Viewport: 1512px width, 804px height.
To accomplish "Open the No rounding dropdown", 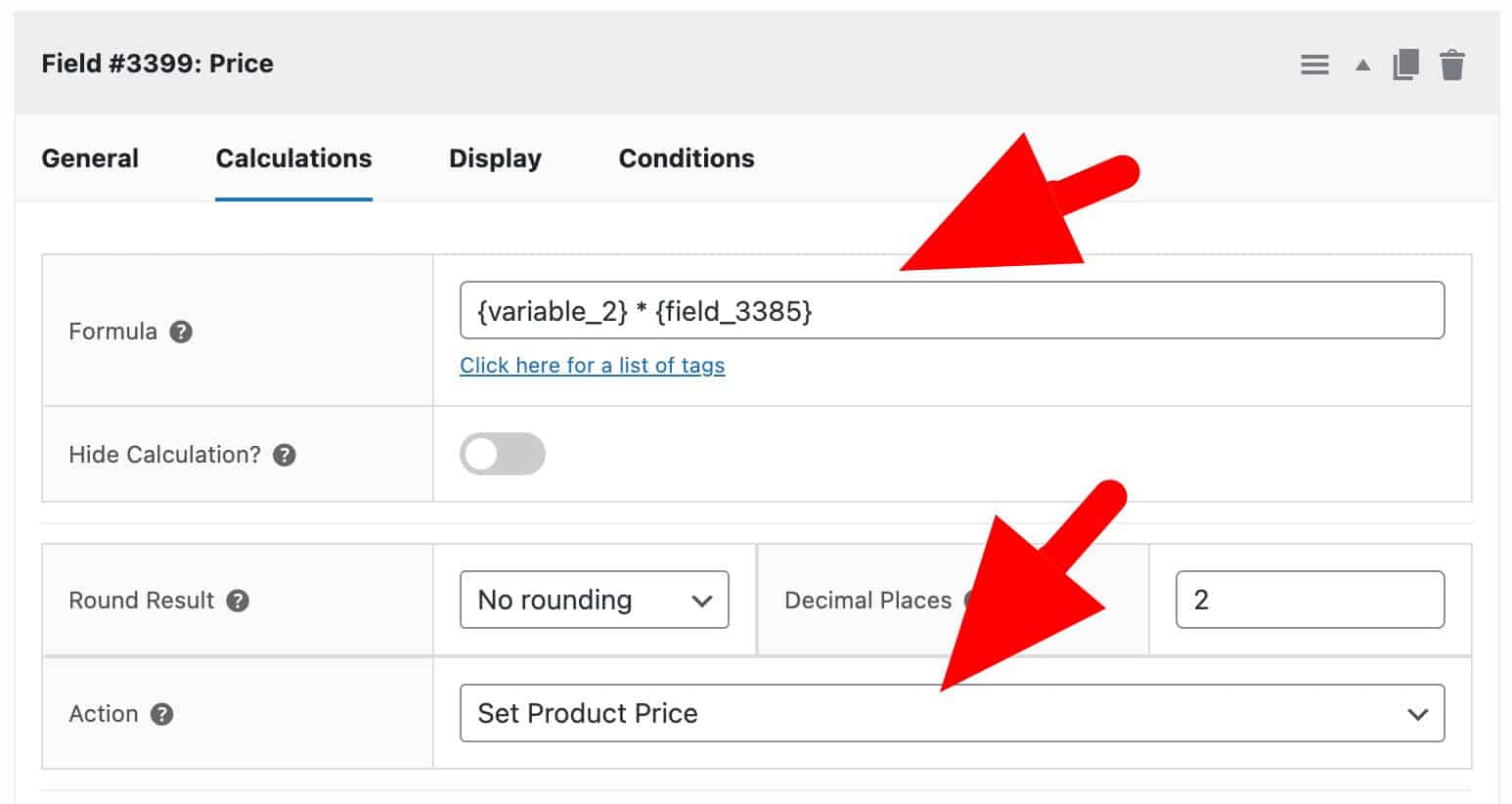I will coord(594,600).
